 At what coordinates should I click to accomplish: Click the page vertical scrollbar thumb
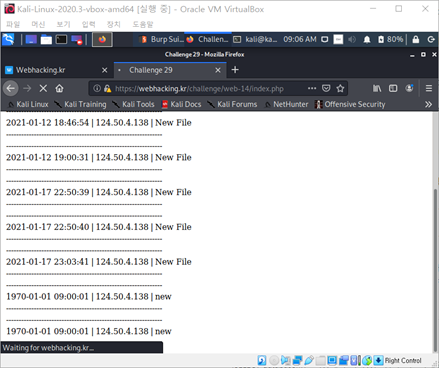coord(435,270)
